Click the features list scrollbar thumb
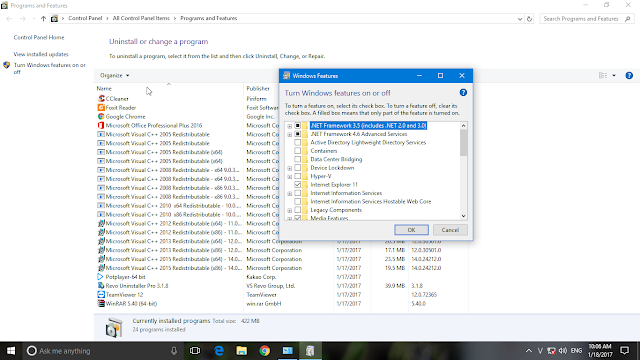640x360 pixels. pyautogui.click(x=463, y=142)
